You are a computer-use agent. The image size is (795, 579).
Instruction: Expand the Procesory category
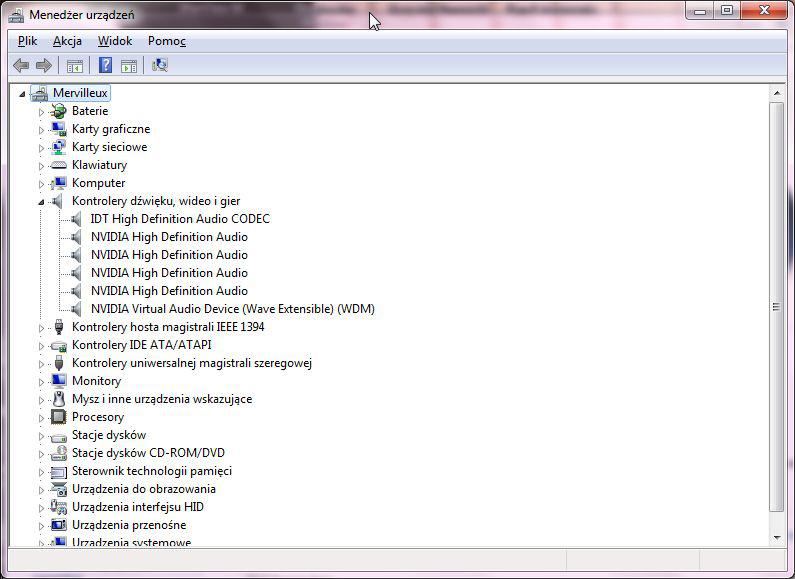(41, 418)
